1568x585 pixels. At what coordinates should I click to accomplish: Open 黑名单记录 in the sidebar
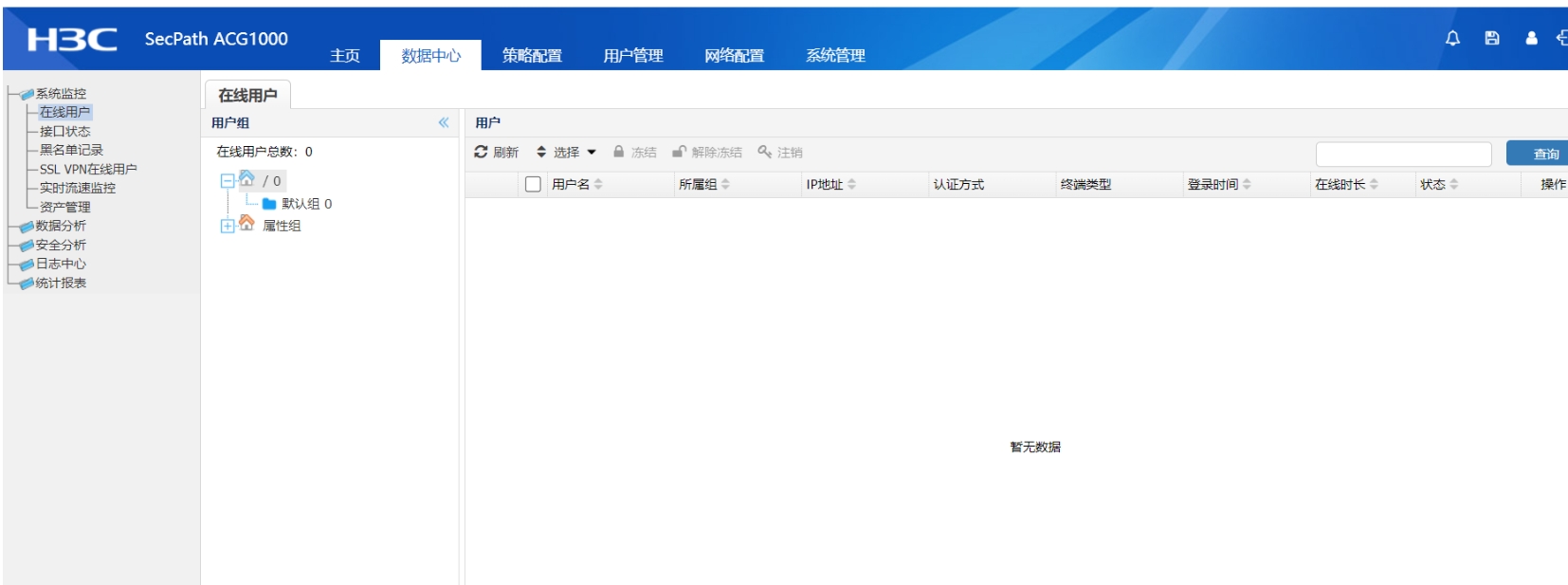71,150
